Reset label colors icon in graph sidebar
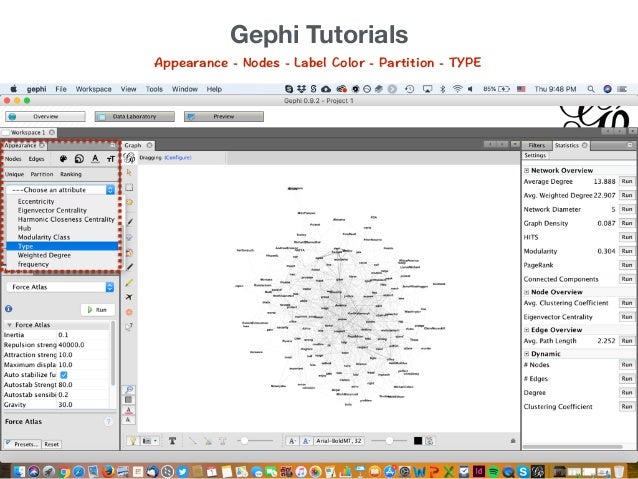Screen dimensions: 638x479 [x=129, y=410]
